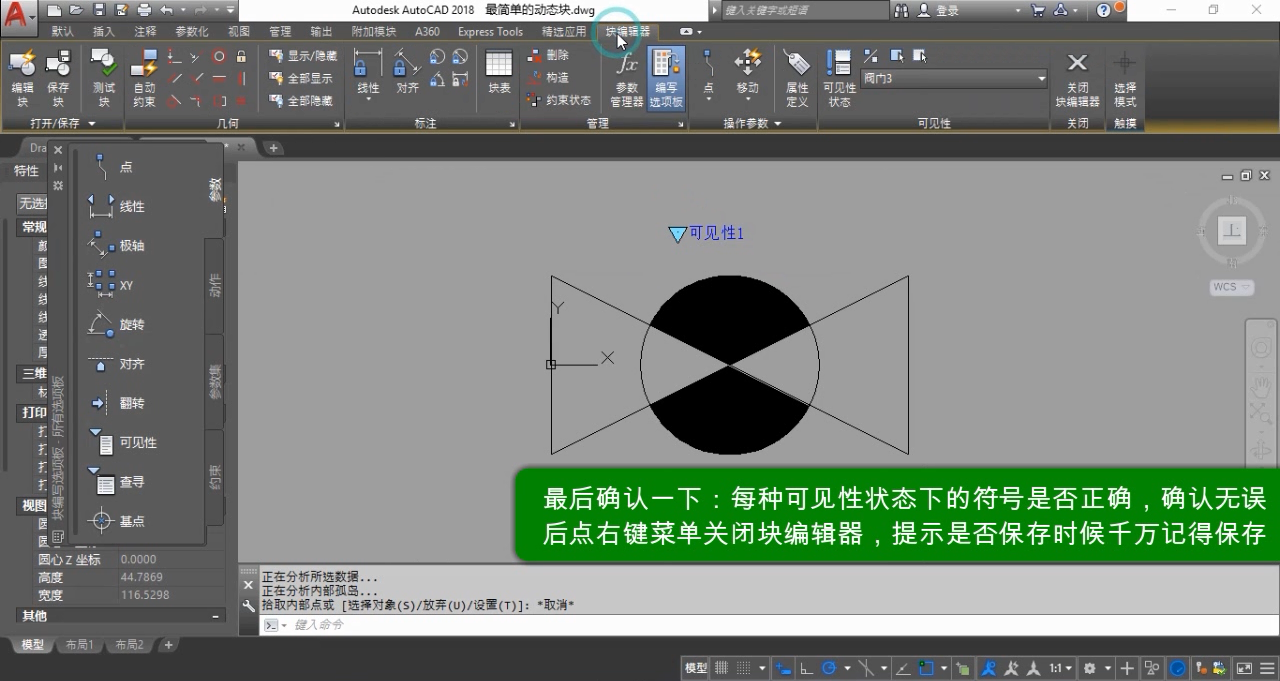Image resolution: width=1280 pixels, height=681 pixels.
Task: Select the Linear (线性) parameter in palette
Action: 117,206
